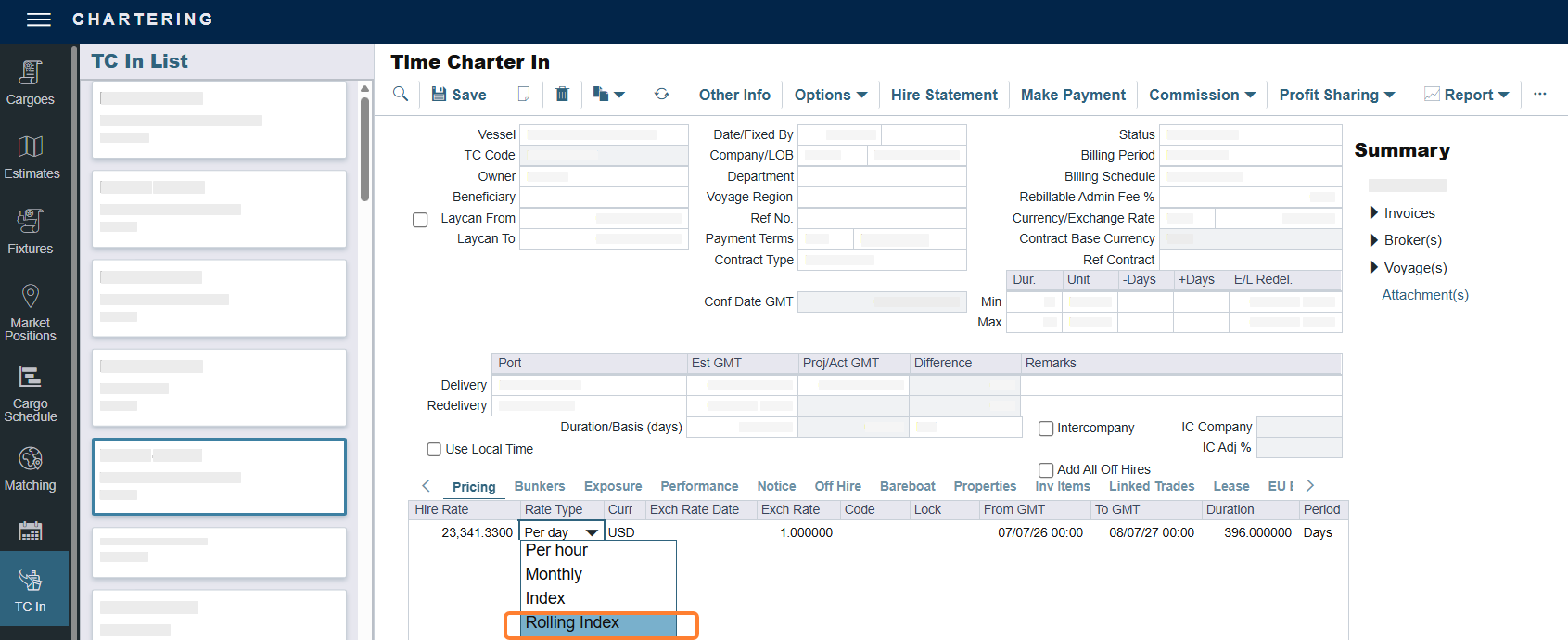Refresh the Time Charter In form
Viewport: 1568px width, 640px height.
click(x=661, y=94)
